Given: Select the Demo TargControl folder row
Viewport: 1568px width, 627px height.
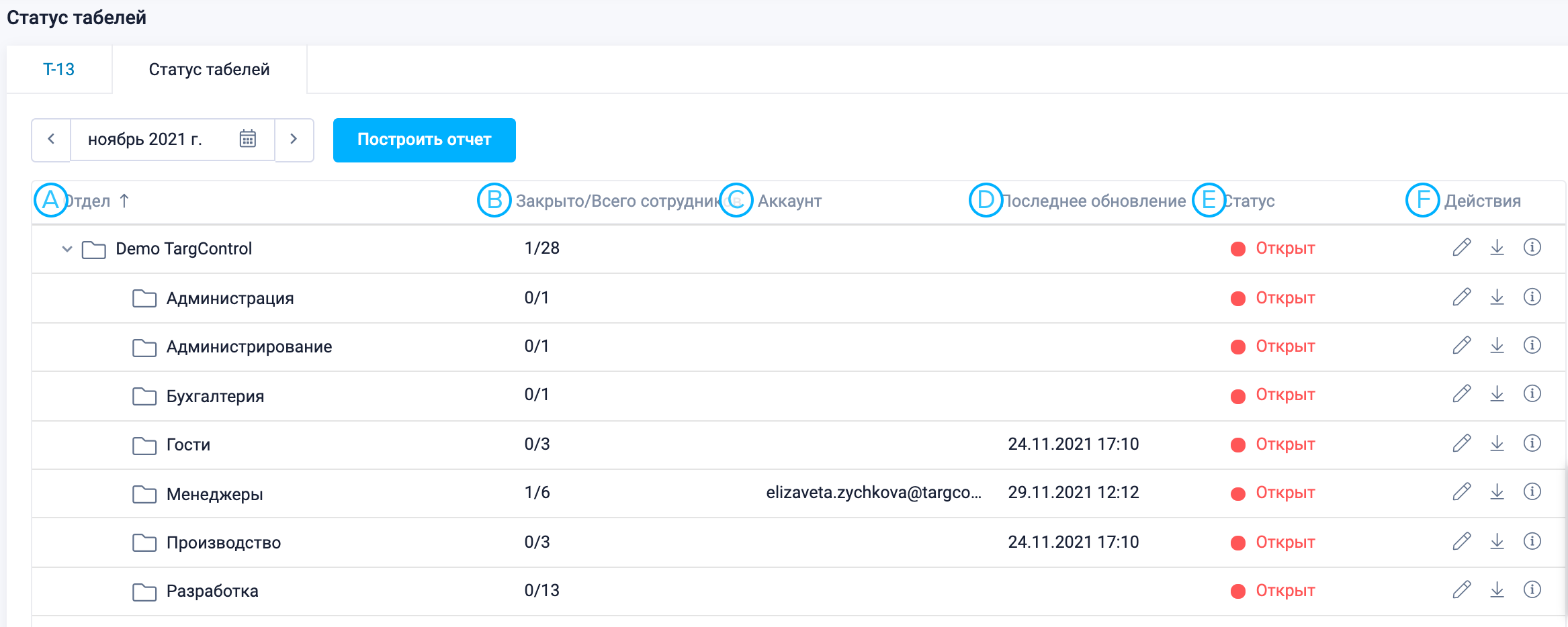Looking at the screenshot, I should click(798, 248).
